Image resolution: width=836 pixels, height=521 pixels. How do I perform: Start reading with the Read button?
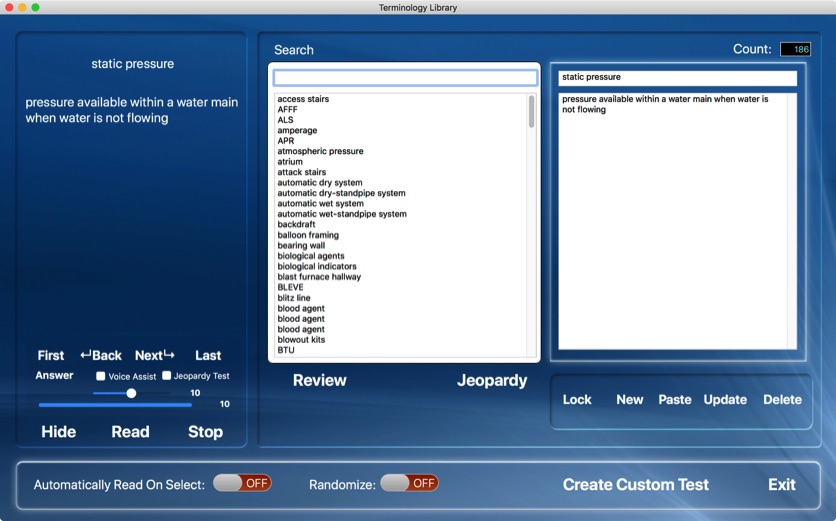(130, 431)
